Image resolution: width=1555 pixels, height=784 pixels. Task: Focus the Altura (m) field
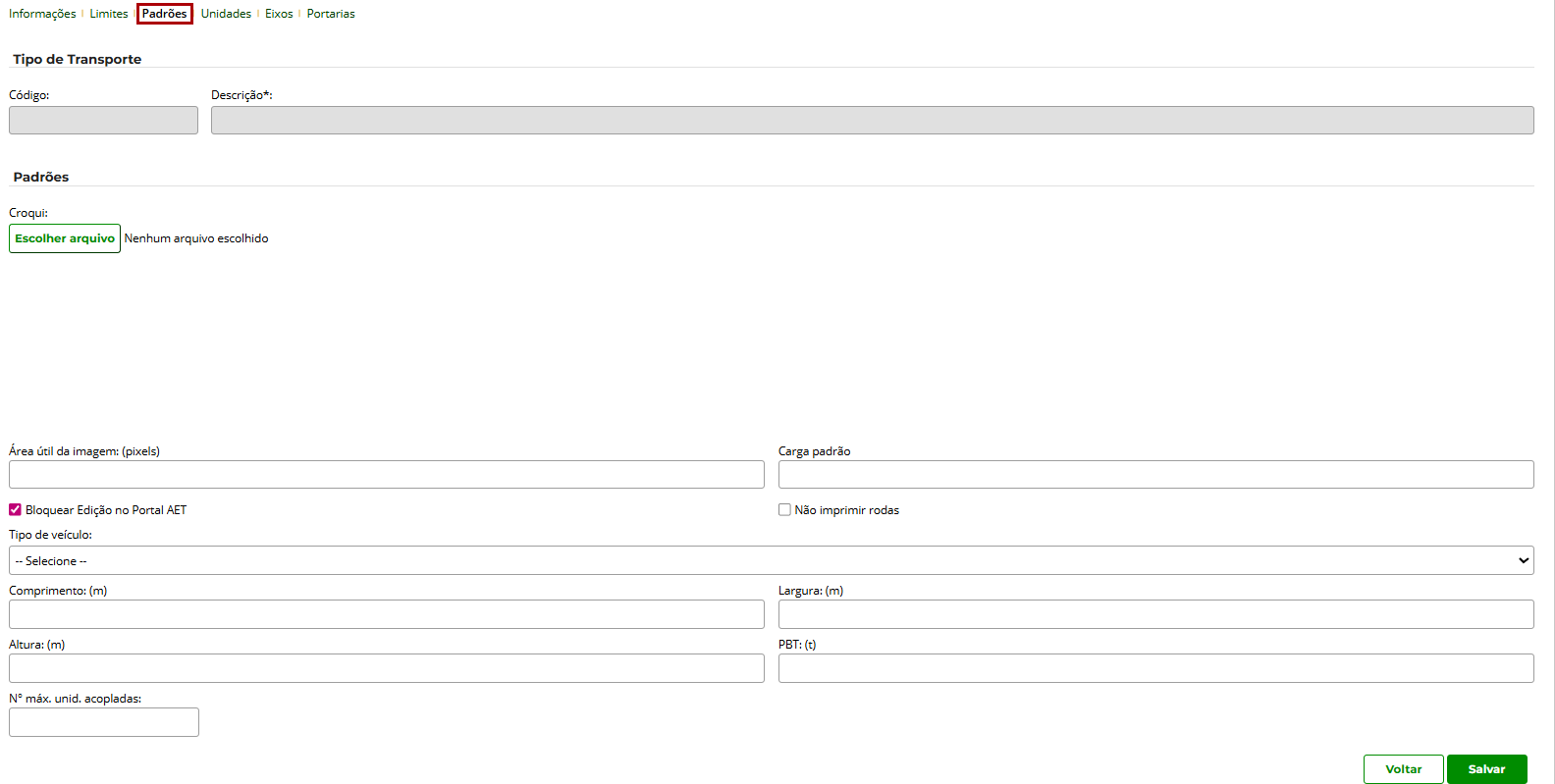click(x=387, y=668)
